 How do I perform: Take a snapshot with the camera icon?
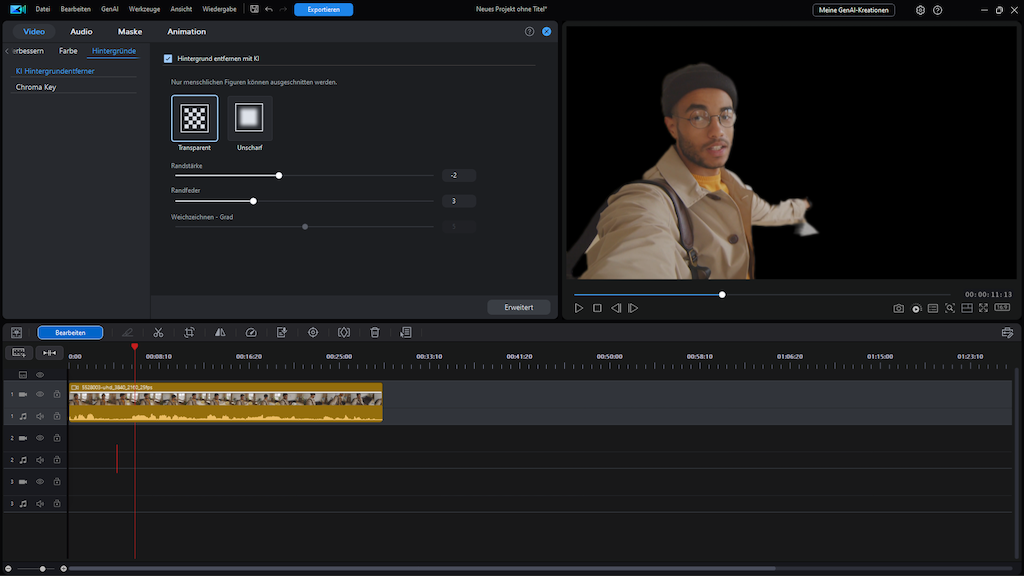click(898, 308)
